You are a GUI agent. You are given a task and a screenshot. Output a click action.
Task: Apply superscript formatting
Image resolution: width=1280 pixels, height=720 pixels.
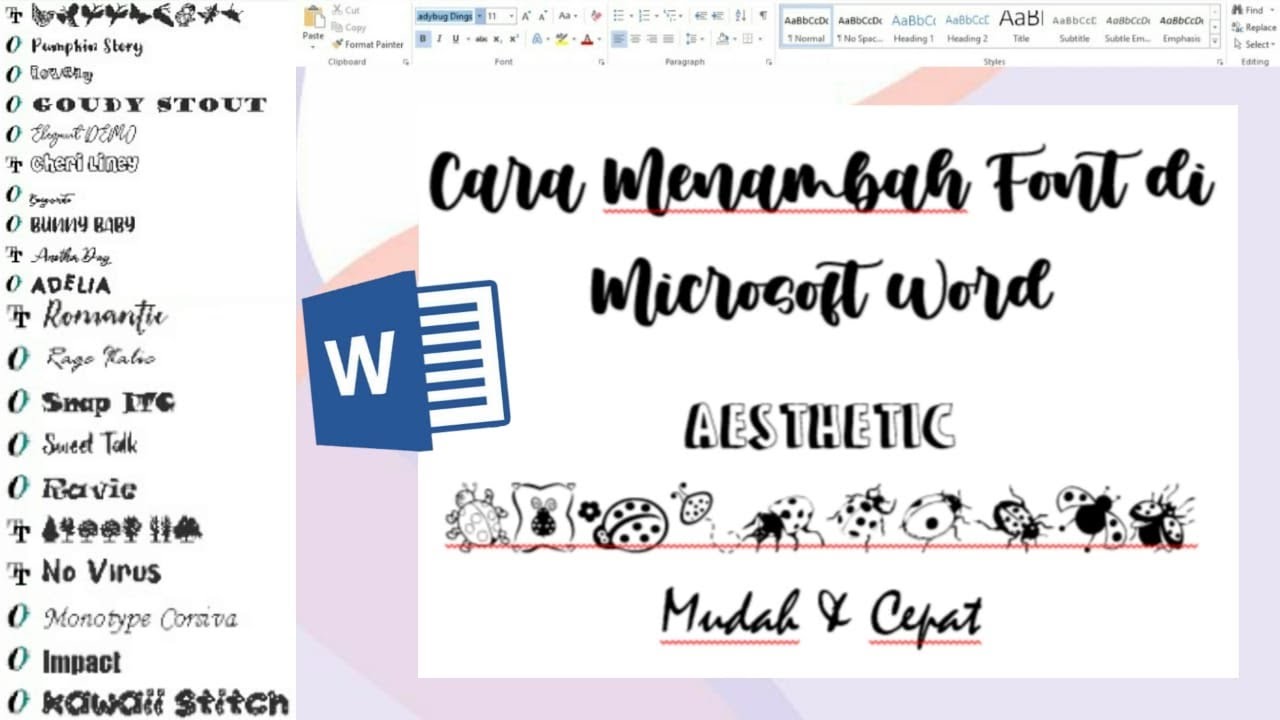(x=513, y=39)
